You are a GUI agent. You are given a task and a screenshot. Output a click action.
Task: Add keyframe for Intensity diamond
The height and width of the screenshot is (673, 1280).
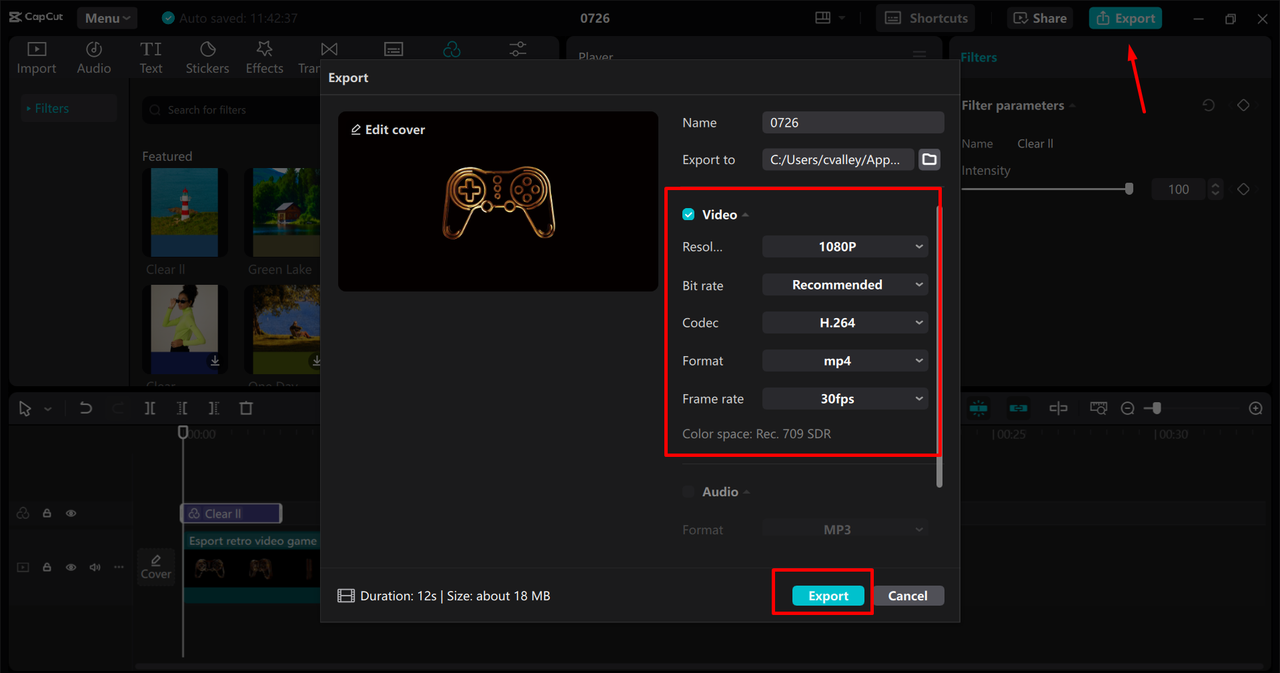1243,189
